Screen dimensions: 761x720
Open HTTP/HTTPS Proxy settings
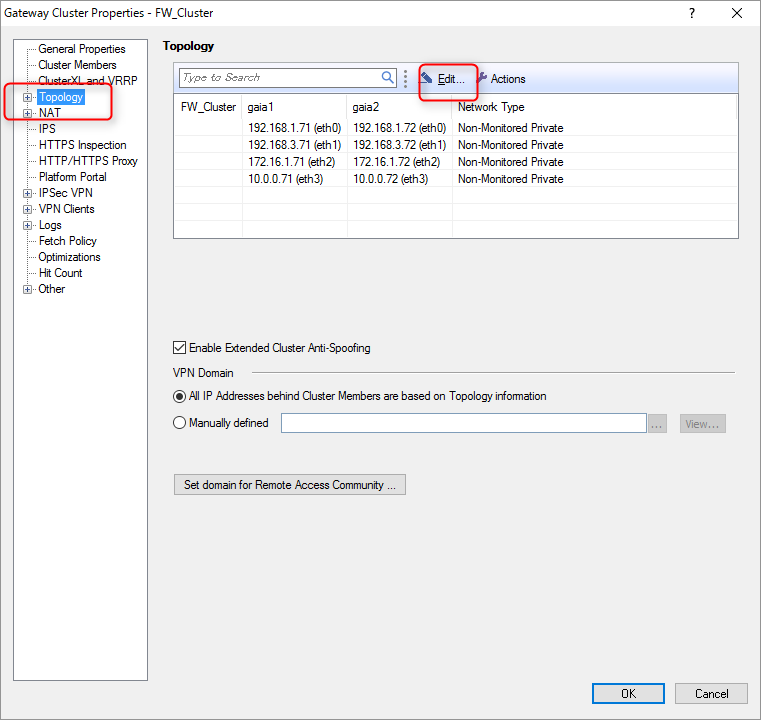(88, 161)
